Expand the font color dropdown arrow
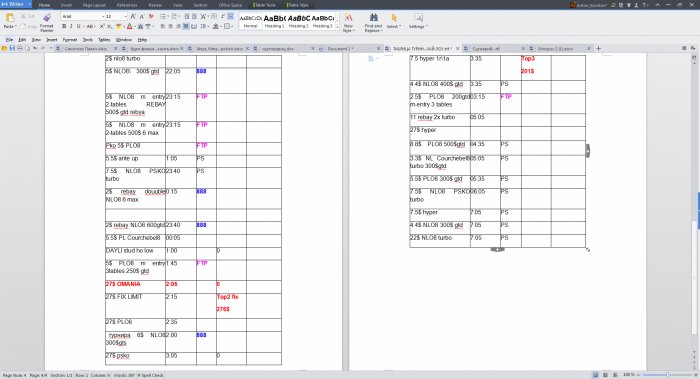Viewport: 700px width, 379px height. pyautogui.click(x=134, y=26)
